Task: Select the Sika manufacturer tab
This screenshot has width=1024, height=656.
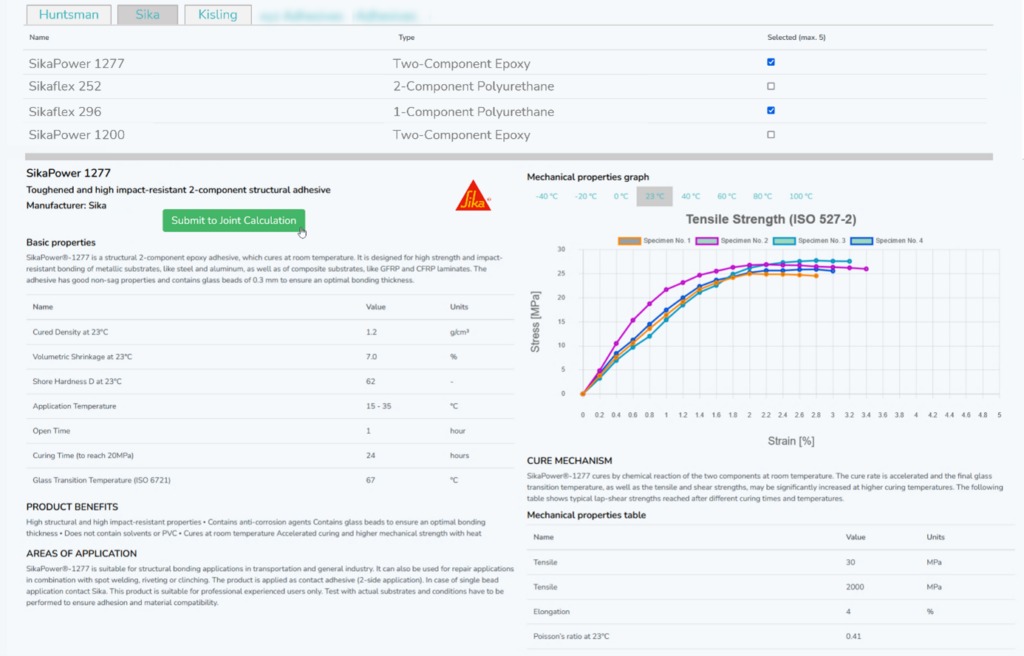Action: (x=147, y=15)
